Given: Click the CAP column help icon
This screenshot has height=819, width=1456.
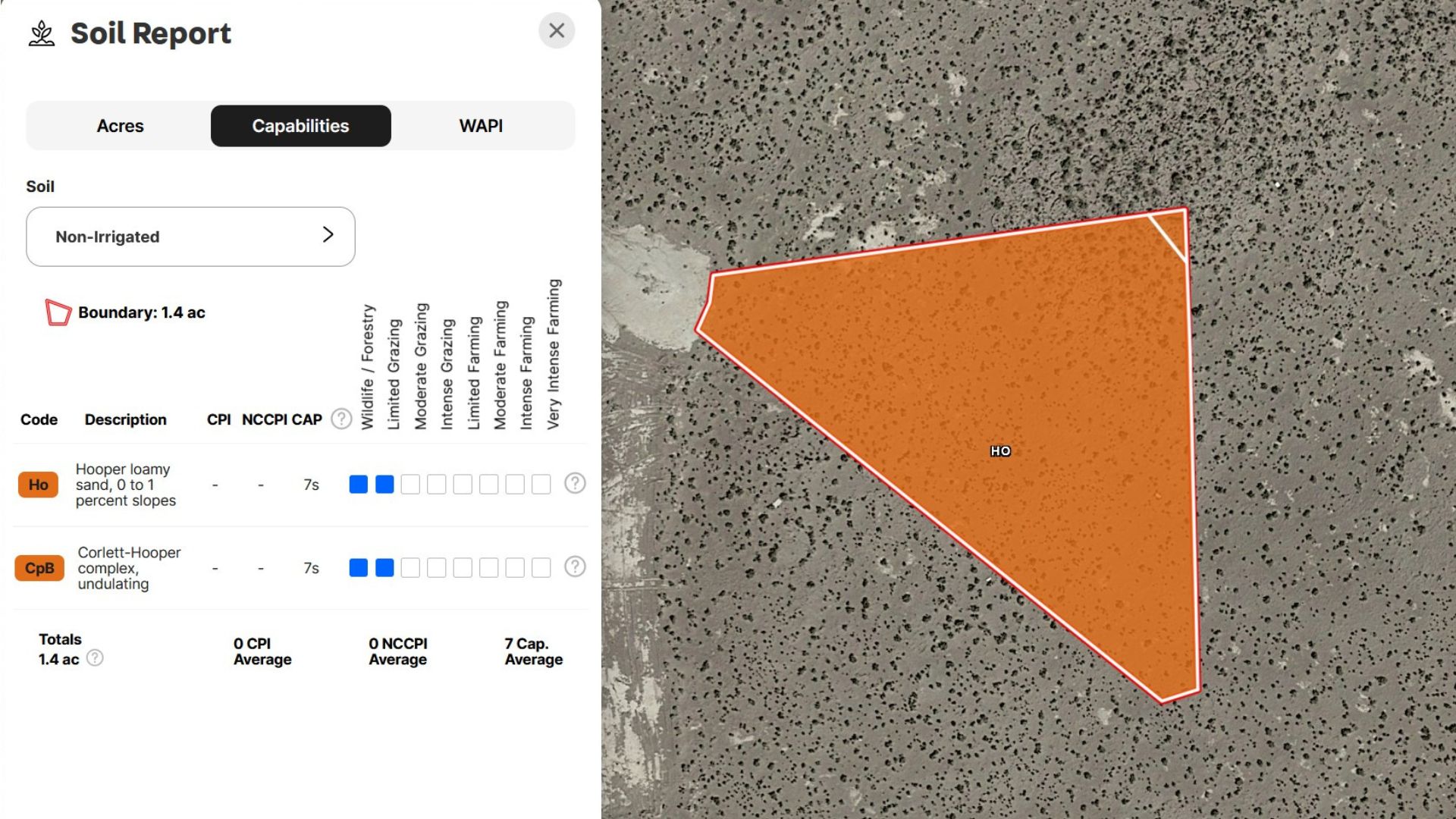Looking at the screenshot, I should 341,419.
